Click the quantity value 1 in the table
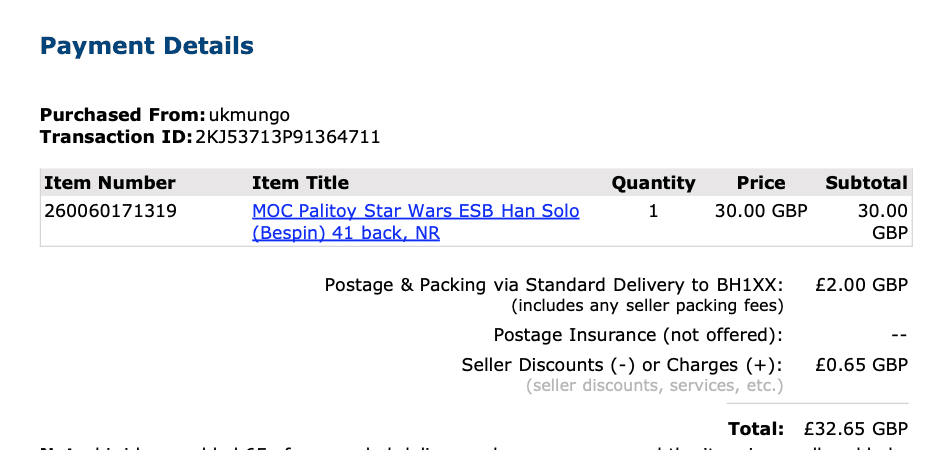Screen dimensions: 940x450 pyautogui.click(x=654, y=212)
